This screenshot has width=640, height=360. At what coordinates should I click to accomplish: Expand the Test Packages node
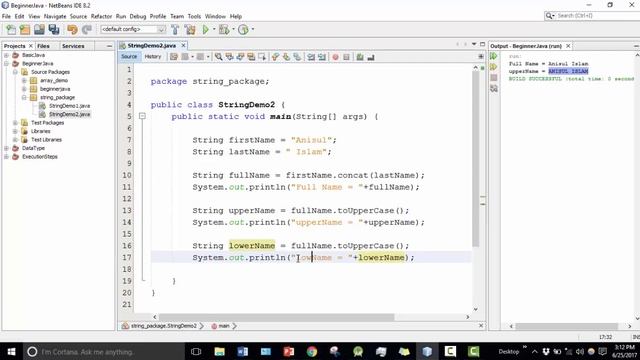click(x=15, y=123)
